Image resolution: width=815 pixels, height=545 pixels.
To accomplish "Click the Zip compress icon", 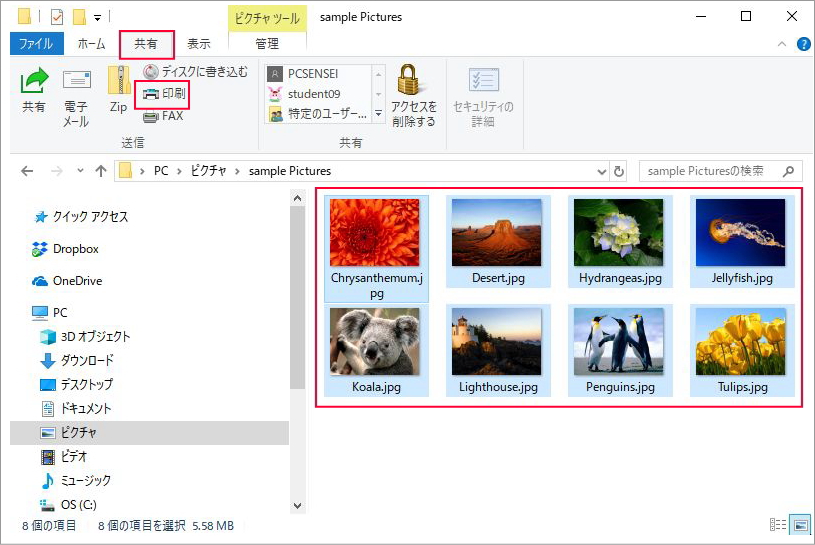I will tap(119, 82).
